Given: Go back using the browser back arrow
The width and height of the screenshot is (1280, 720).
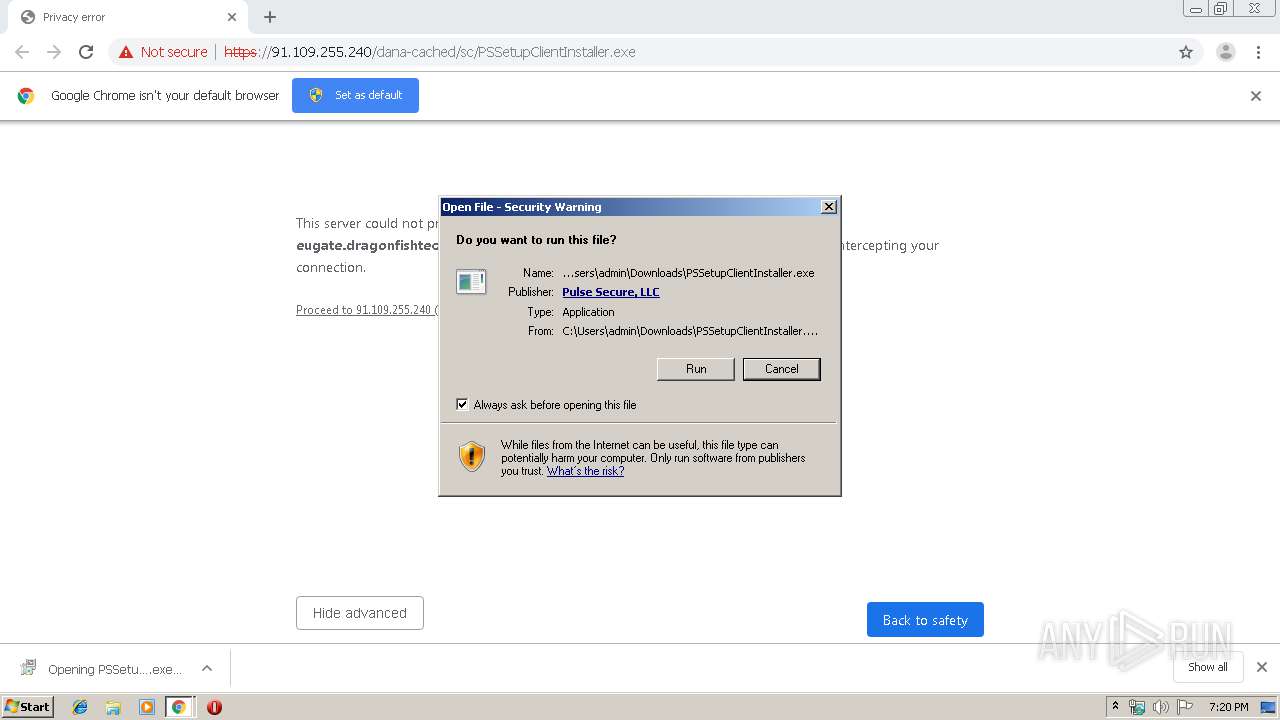Looking at the screenshot, I should point(22,52).
